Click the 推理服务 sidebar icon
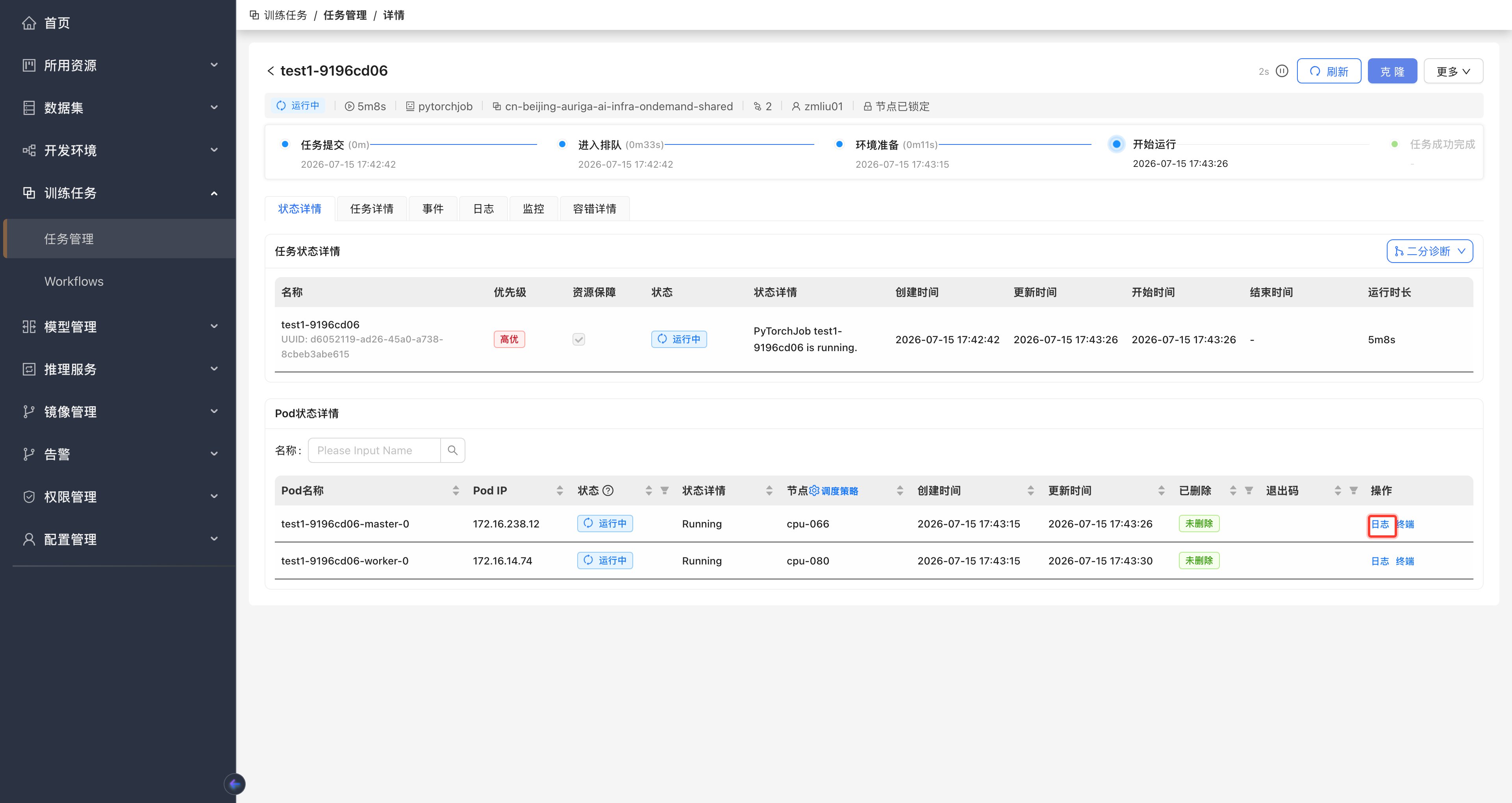Screen dimensions: 1512x803 [x=29, y=369]
